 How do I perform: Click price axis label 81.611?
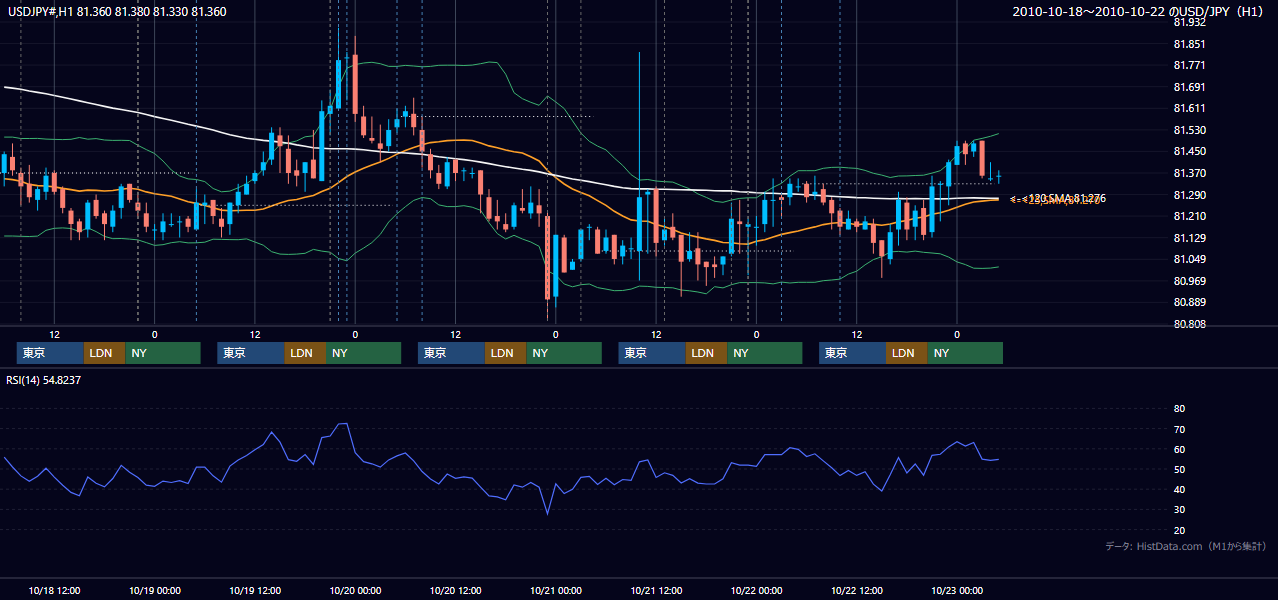click(1190, 108)
